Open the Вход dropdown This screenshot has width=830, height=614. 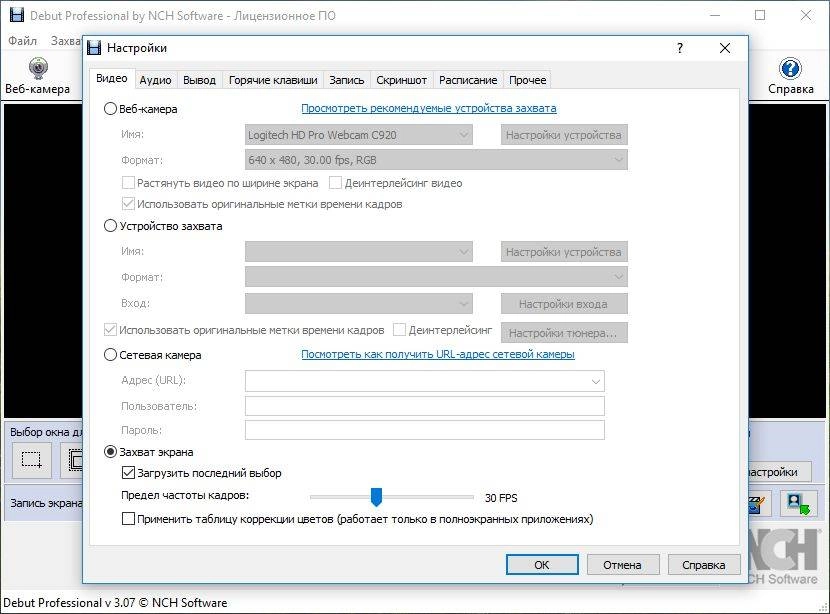(x=358, y=303)
